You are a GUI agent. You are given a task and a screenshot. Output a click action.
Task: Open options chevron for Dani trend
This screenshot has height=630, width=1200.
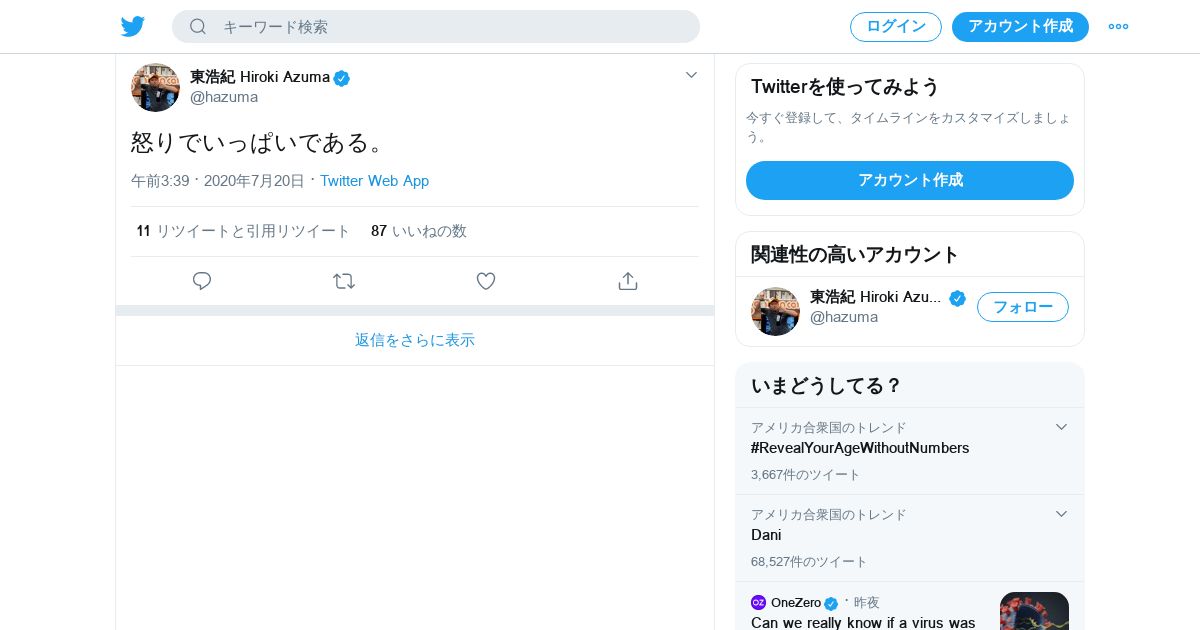coord(1062,514)
